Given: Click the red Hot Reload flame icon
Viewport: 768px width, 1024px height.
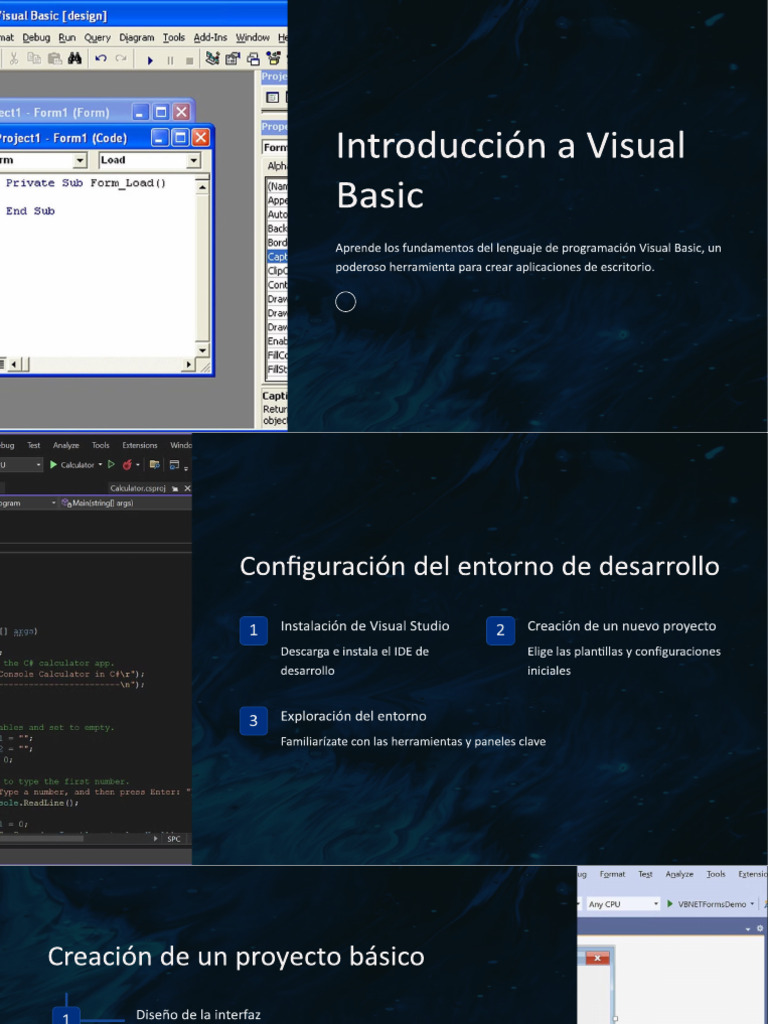Looking at the screenshot, I should (127, 465).
